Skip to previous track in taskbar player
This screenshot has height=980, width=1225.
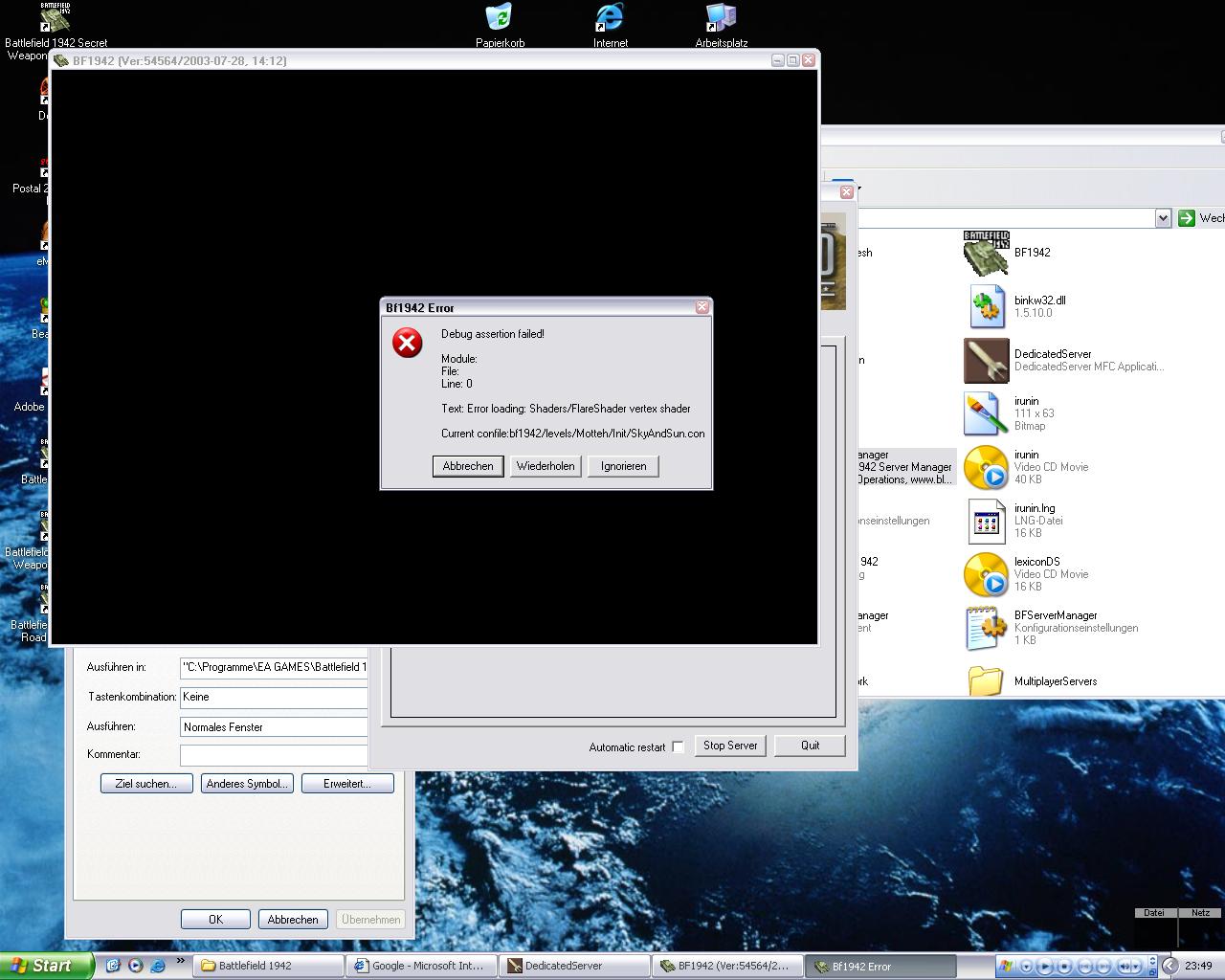coord(1084,967)
